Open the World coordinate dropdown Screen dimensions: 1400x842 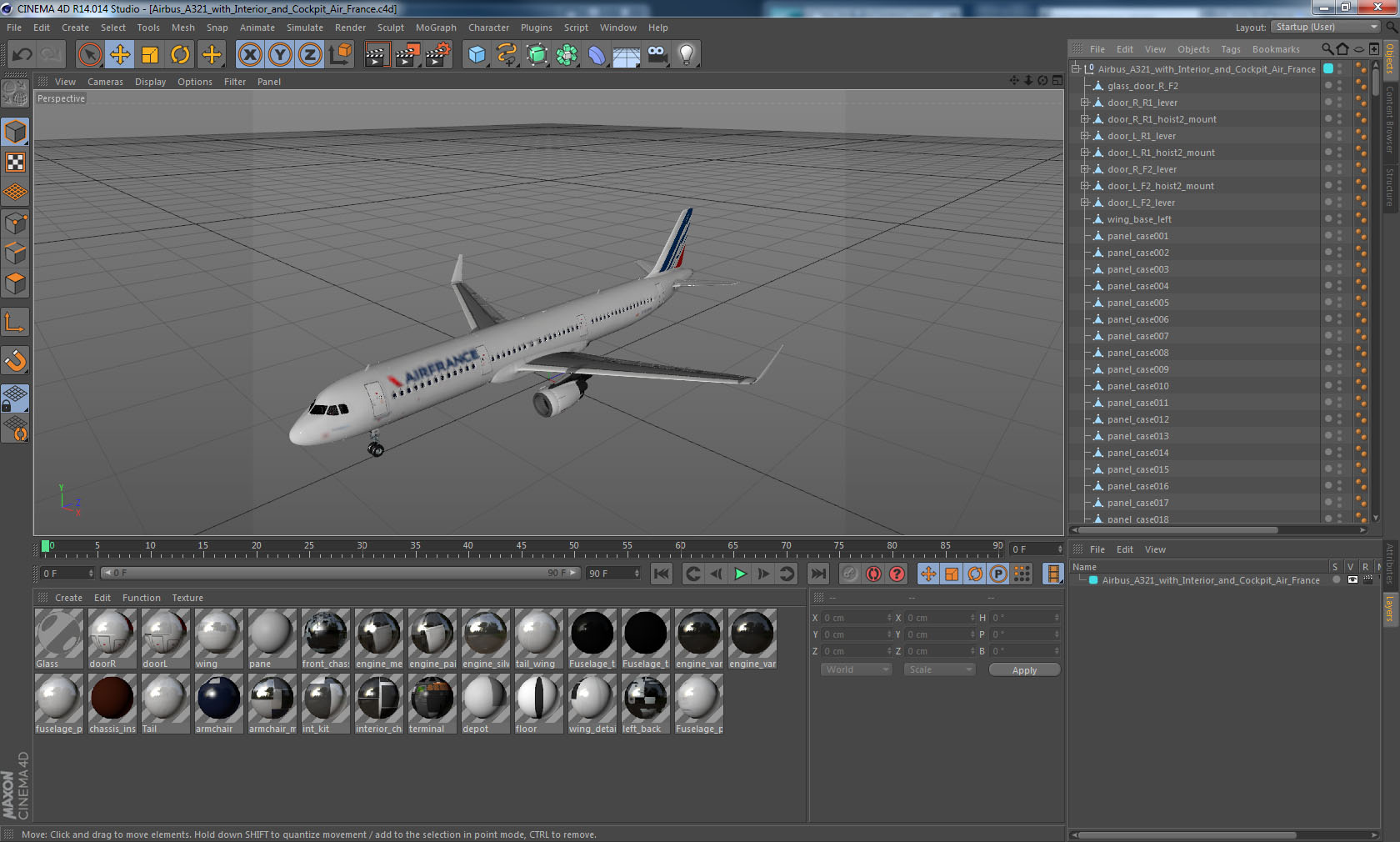pyautogui.click(x=856, y=669)
